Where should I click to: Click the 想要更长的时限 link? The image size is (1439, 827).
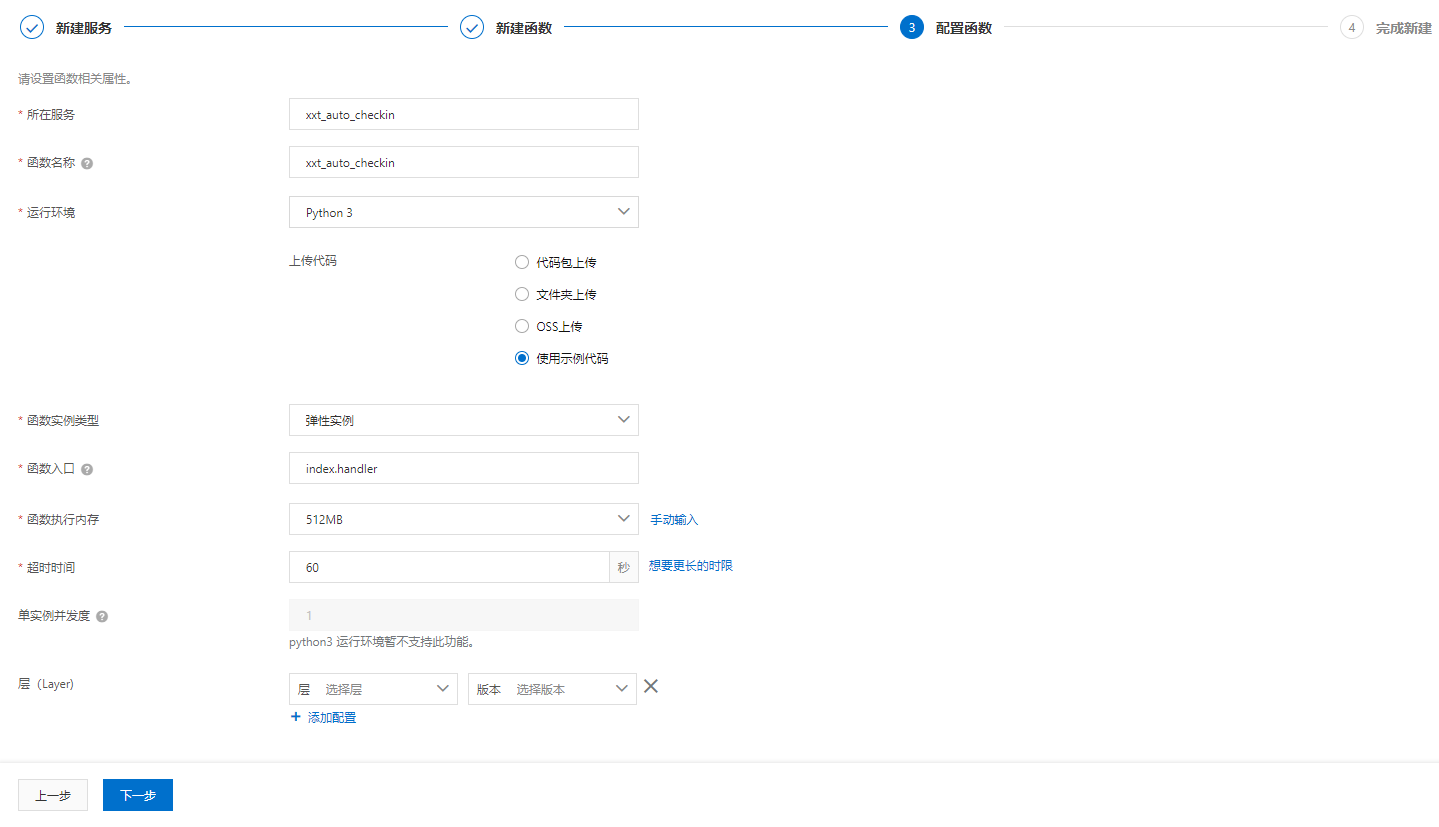click(x=691, y=566)
